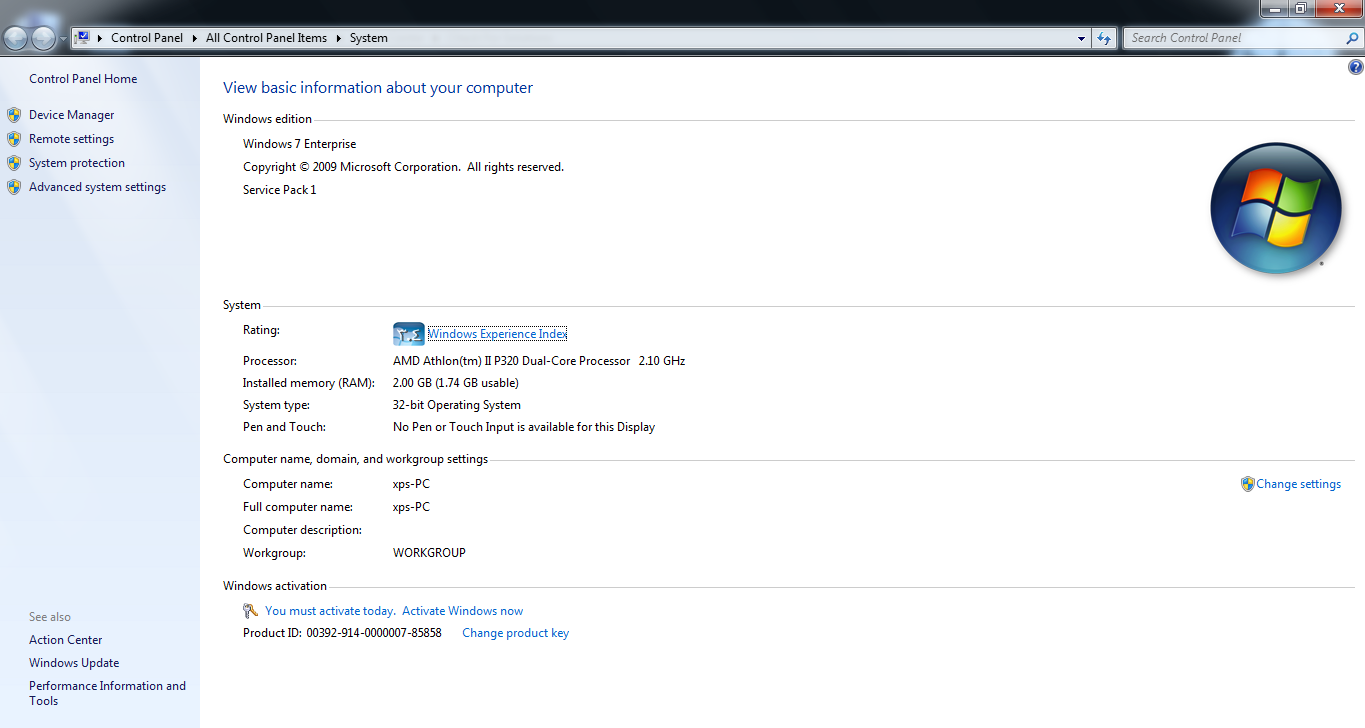Close the System window
The height and width of the screenshot is (728, 1365).
(1337, 8)
